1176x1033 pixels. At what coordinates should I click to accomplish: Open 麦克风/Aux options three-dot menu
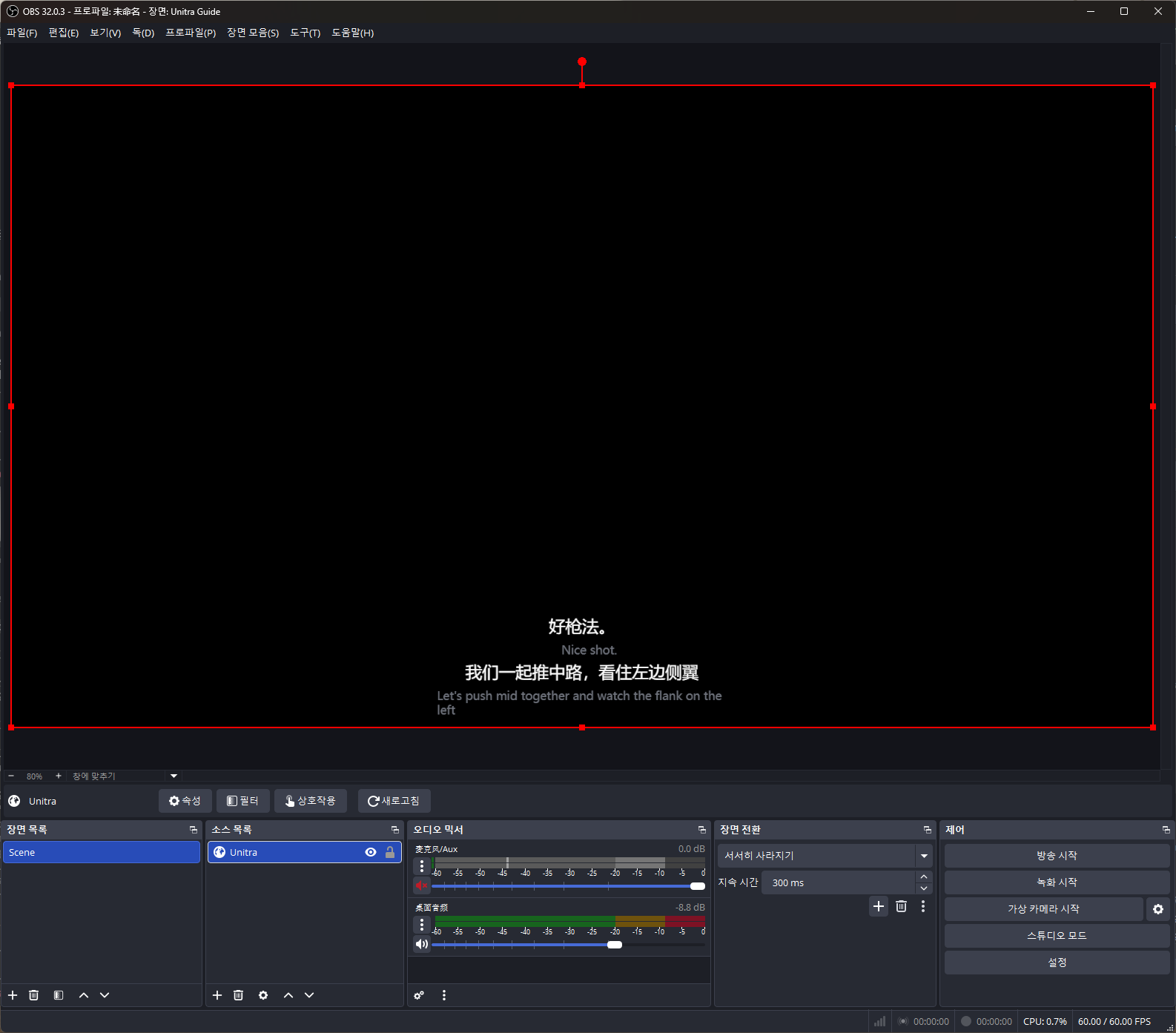coord(422,865)
